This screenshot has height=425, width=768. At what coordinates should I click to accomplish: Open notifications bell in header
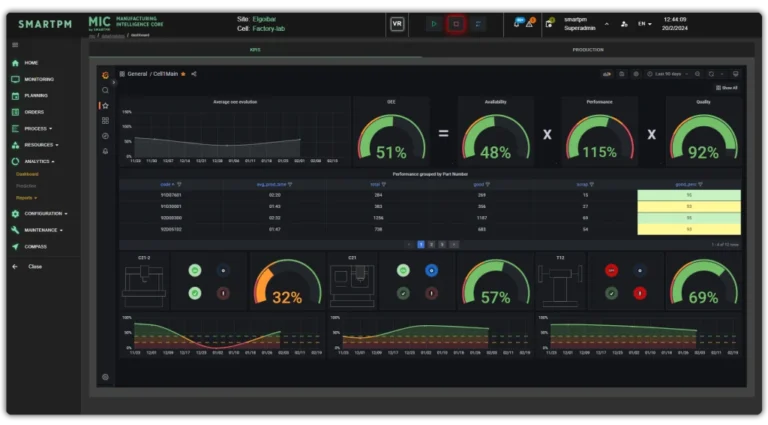517,23
